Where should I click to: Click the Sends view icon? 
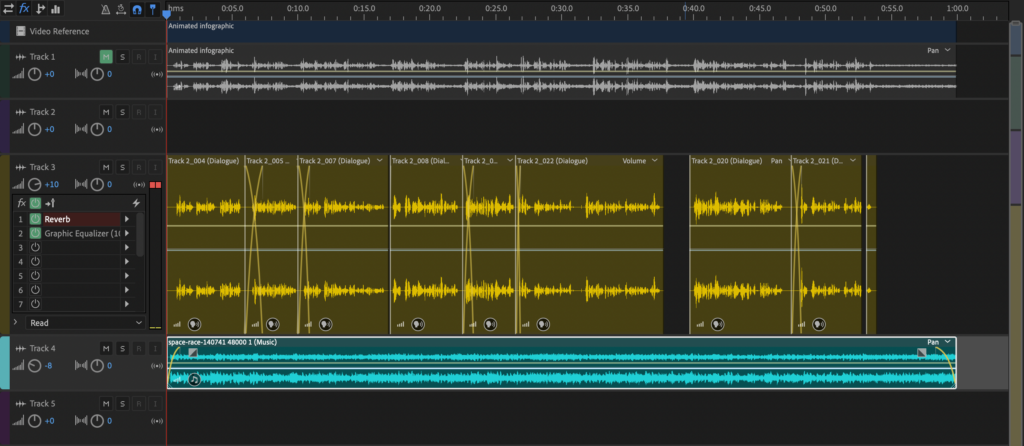coord(40,9)
